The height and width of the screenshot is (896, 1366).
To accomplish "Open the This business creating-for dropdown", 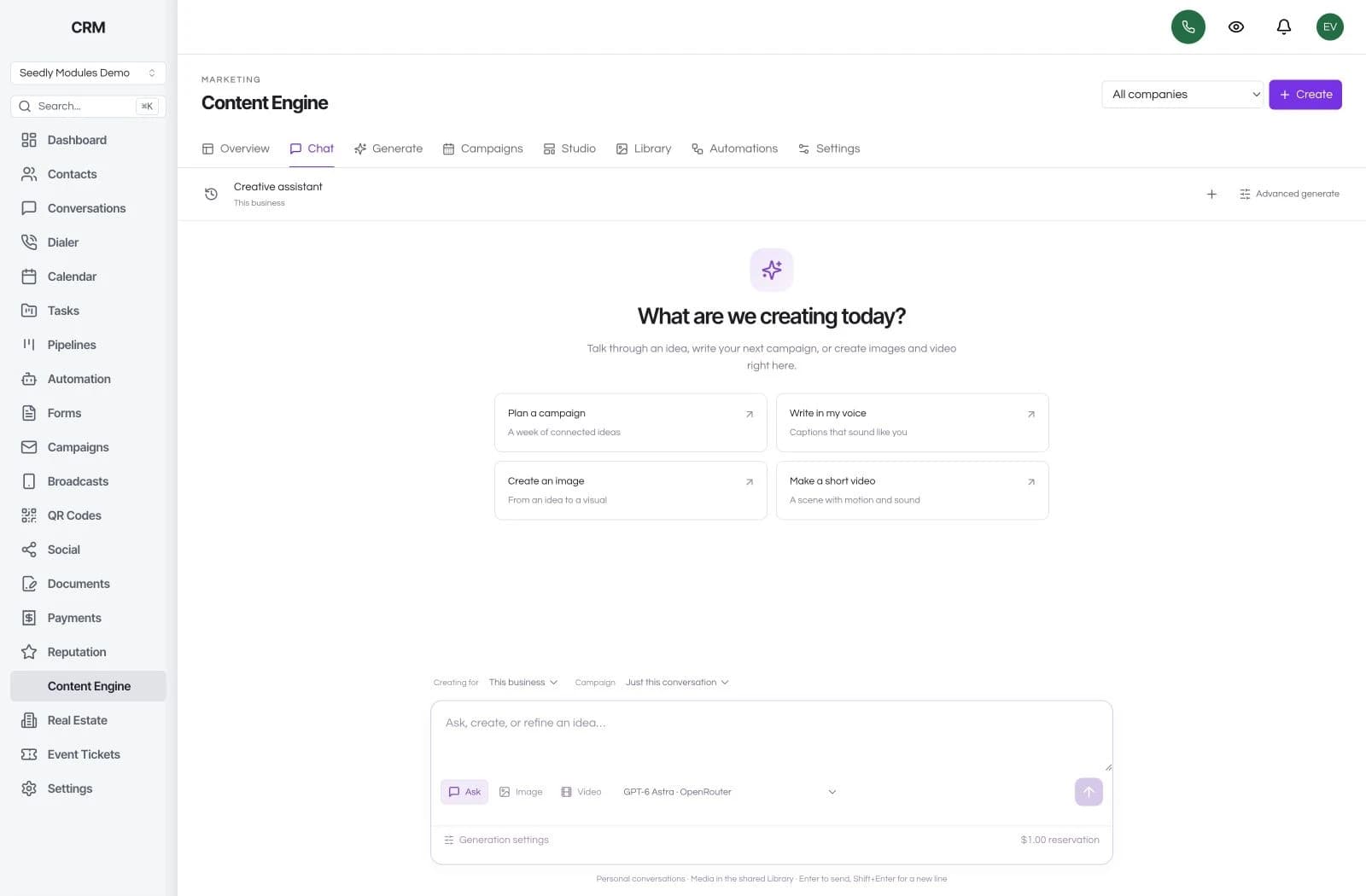I will pos(523,683).
